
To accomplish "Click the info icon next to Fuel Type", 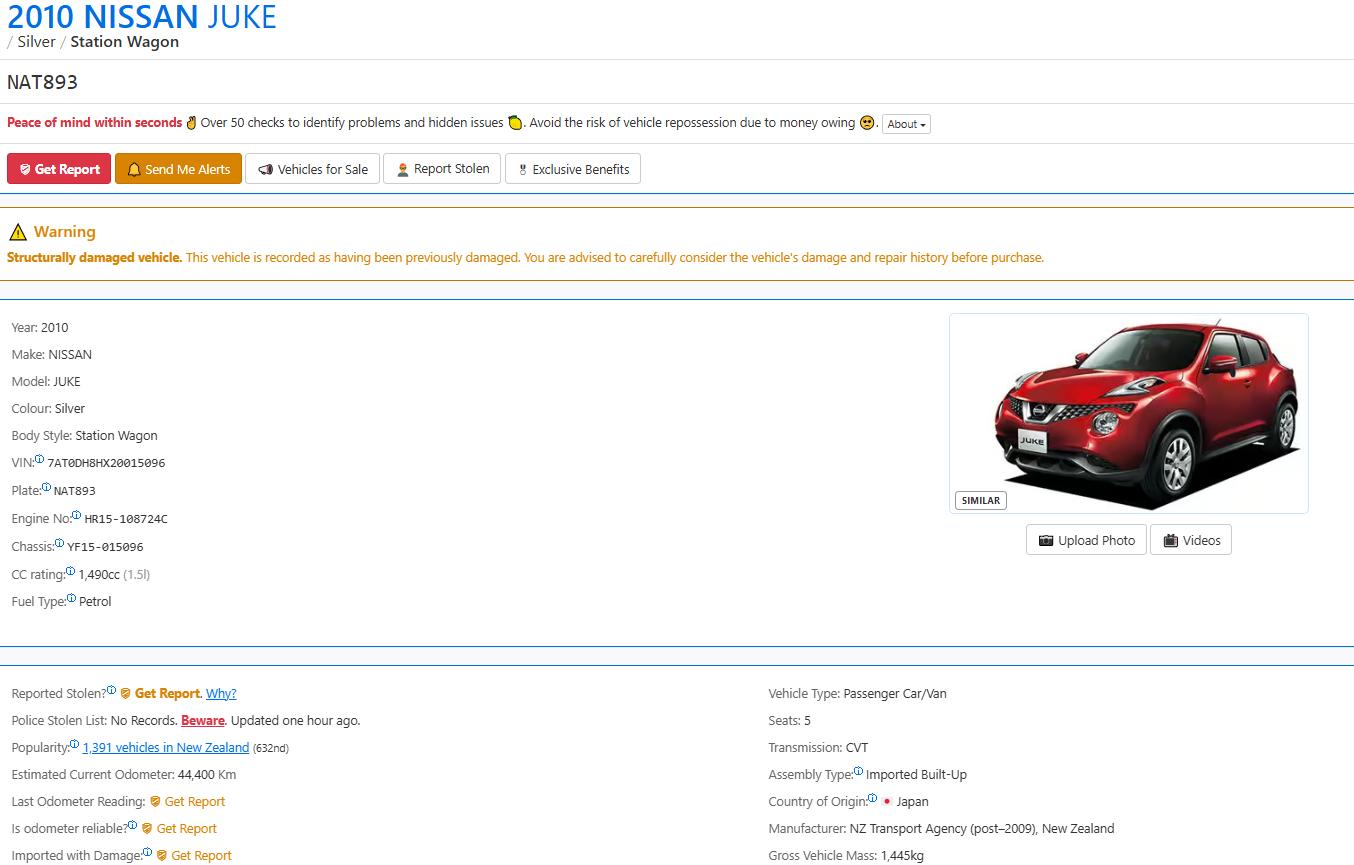I will coord(71,598).
